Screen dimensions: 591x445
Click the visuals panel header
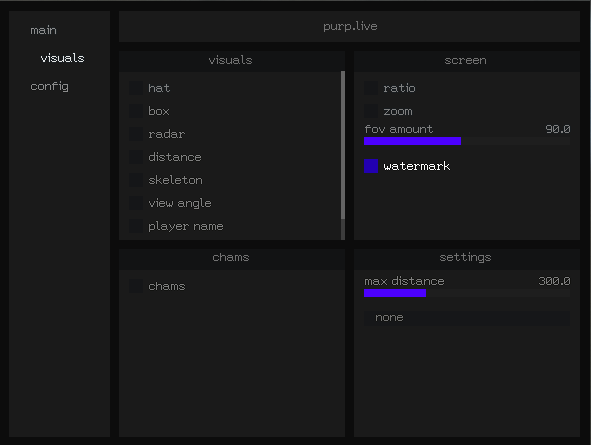click(232, 61)
